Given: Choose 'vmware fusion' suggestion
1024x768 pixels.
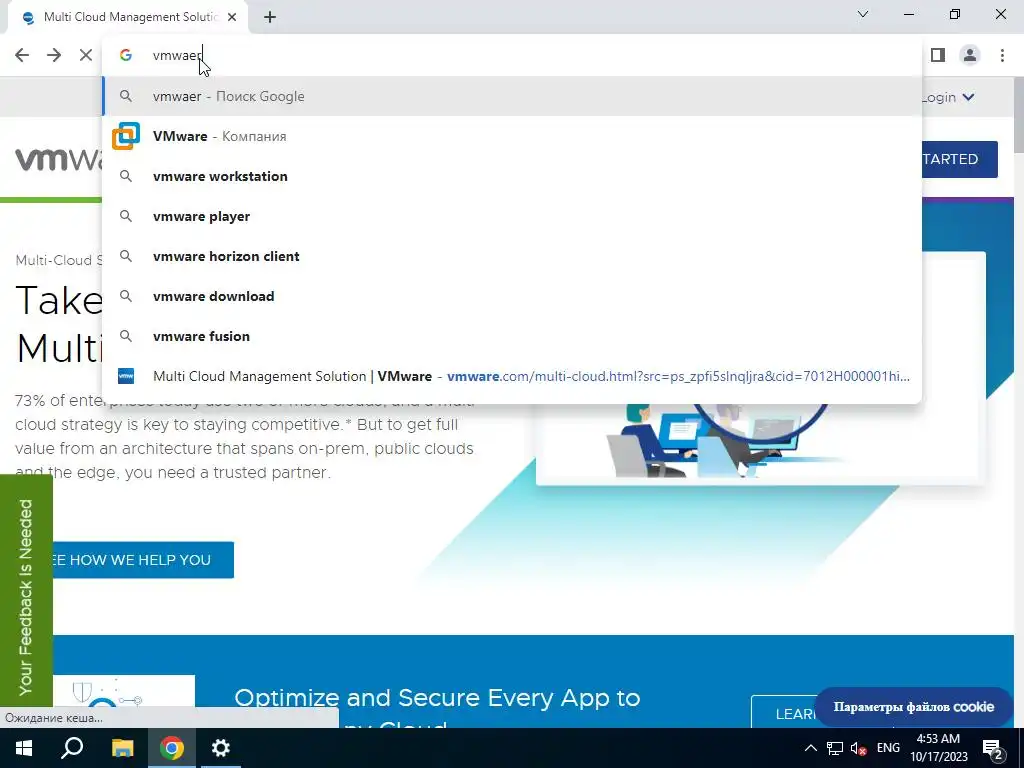Looking at the screenshot, I should tap(512, 336).
